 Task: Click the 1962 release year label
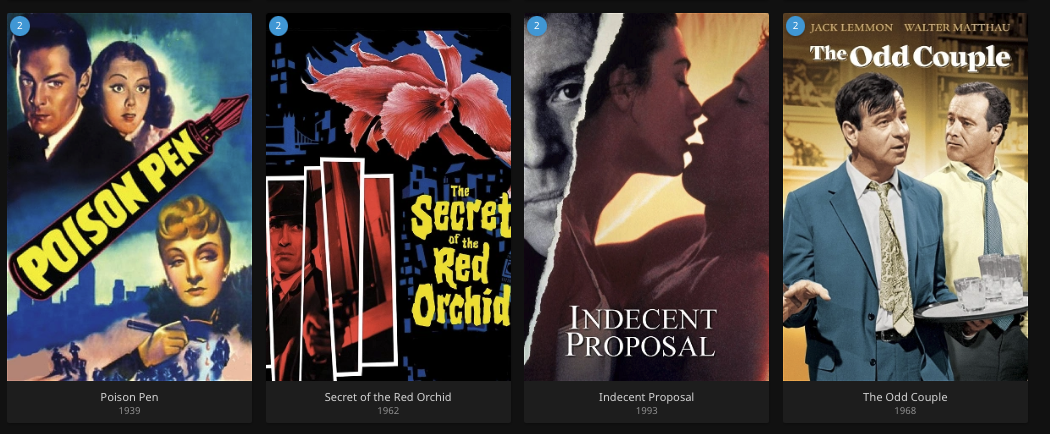(x=388, y=411)
